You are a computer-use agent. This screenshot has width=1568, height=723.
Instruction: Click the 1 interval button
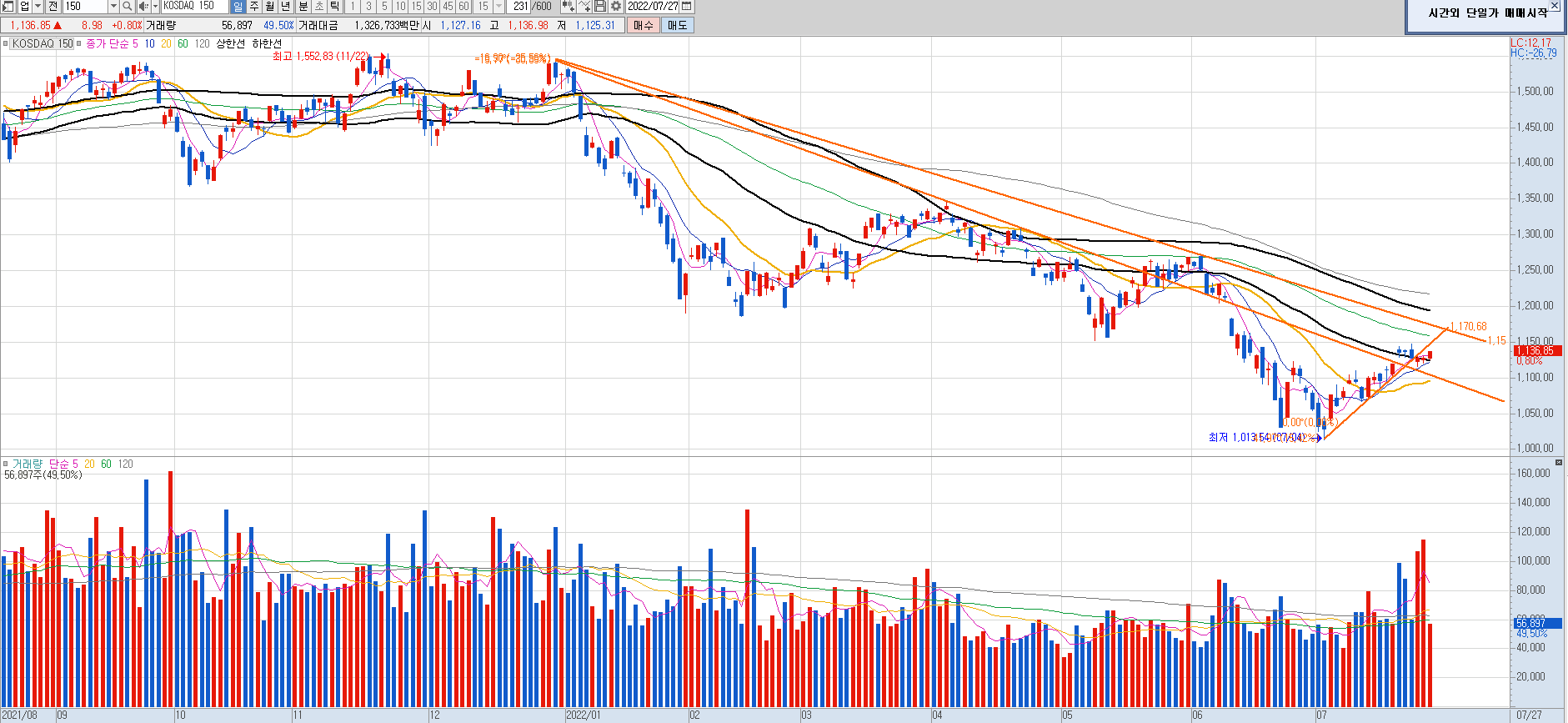[353, 6]
